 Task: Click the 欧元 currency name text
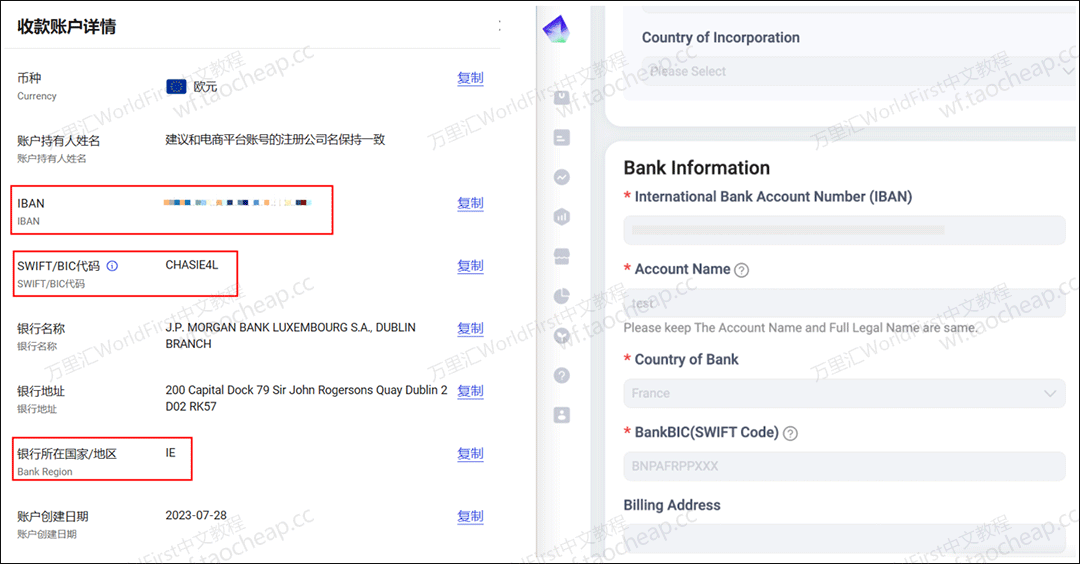pyautogui.click(x=205, y=87)
